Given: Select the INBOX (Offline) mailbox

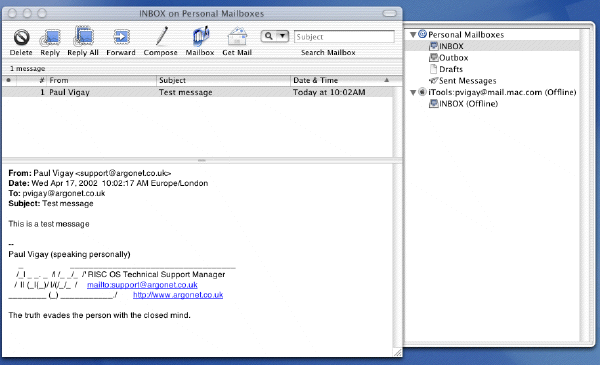Looking at the screenshot, I should coord(468,104).
